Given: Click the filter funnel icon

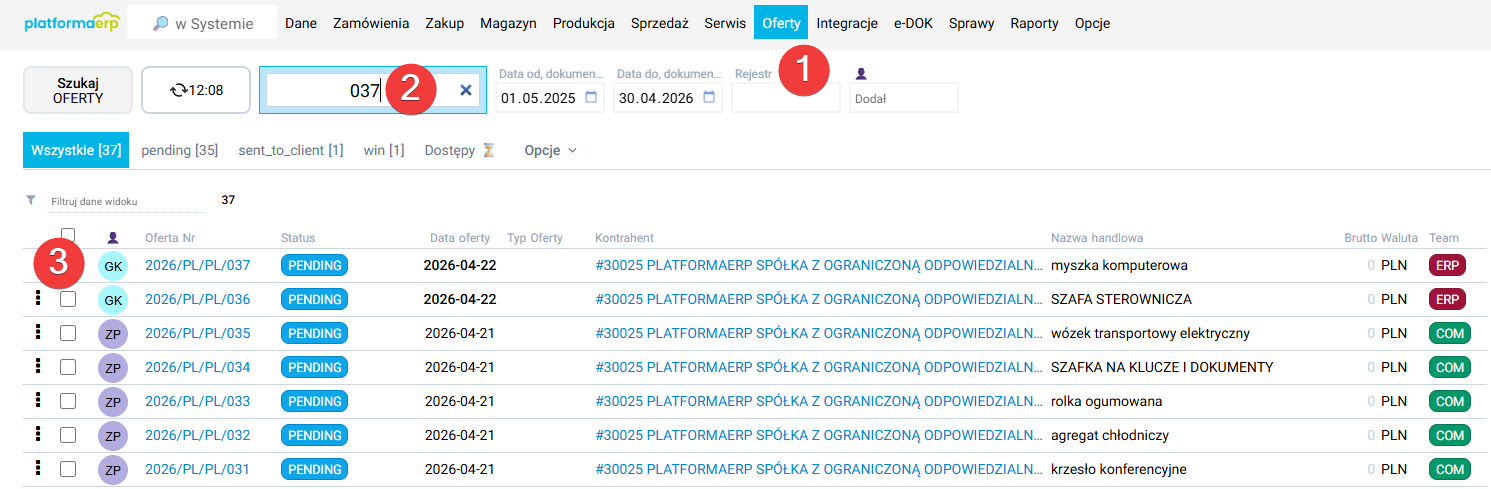Looking at the screenshot, I should pyautogui.click(x=30, y=200).
